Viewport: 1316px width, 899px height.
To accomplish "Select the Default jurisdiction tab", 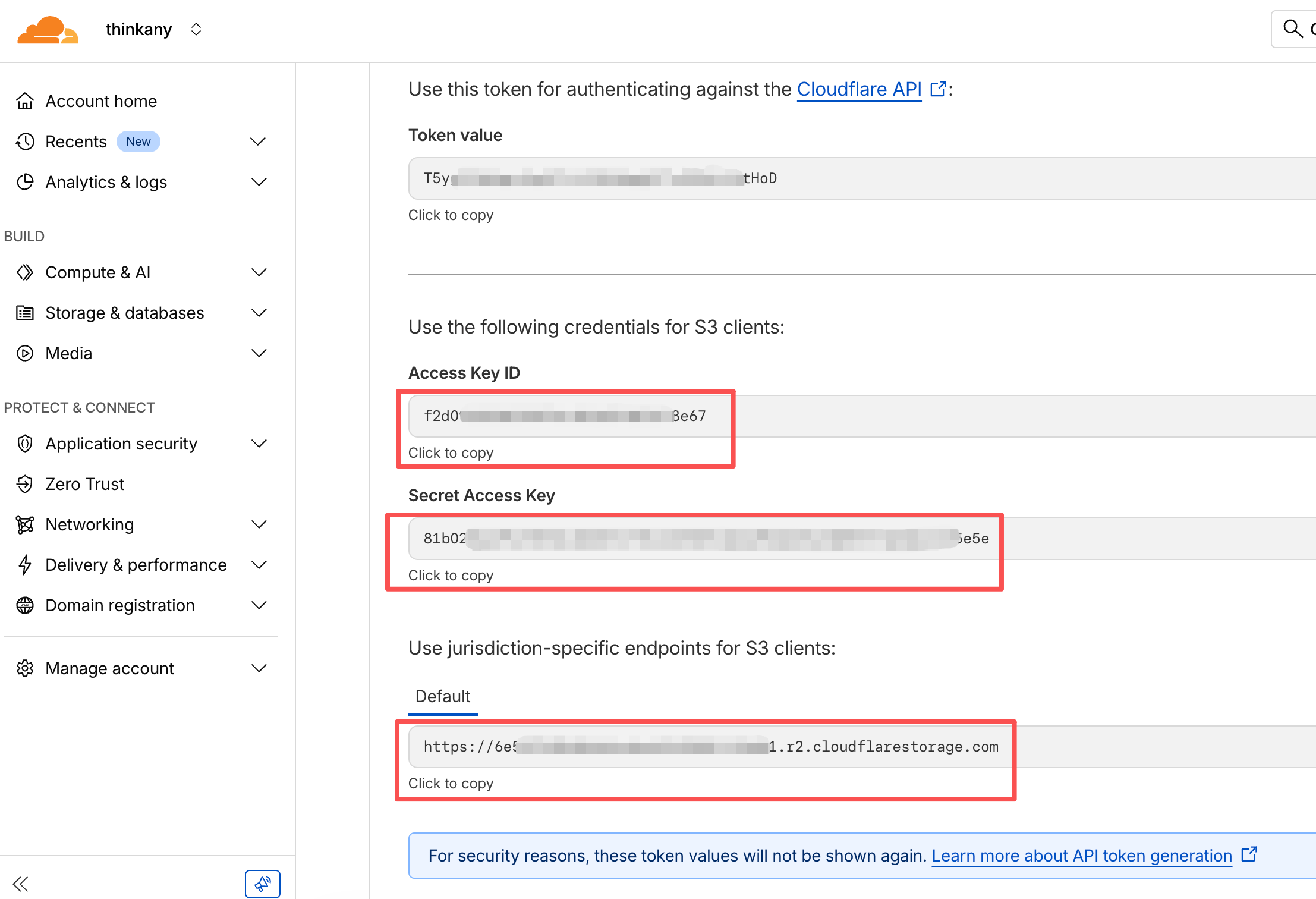I will point(442,696).
